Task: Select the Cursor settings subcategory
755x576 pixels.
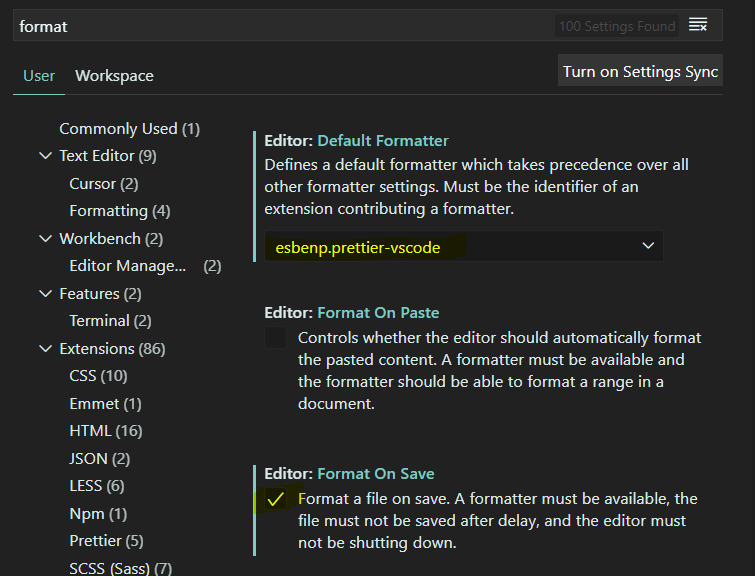Action: click(104, 184)
